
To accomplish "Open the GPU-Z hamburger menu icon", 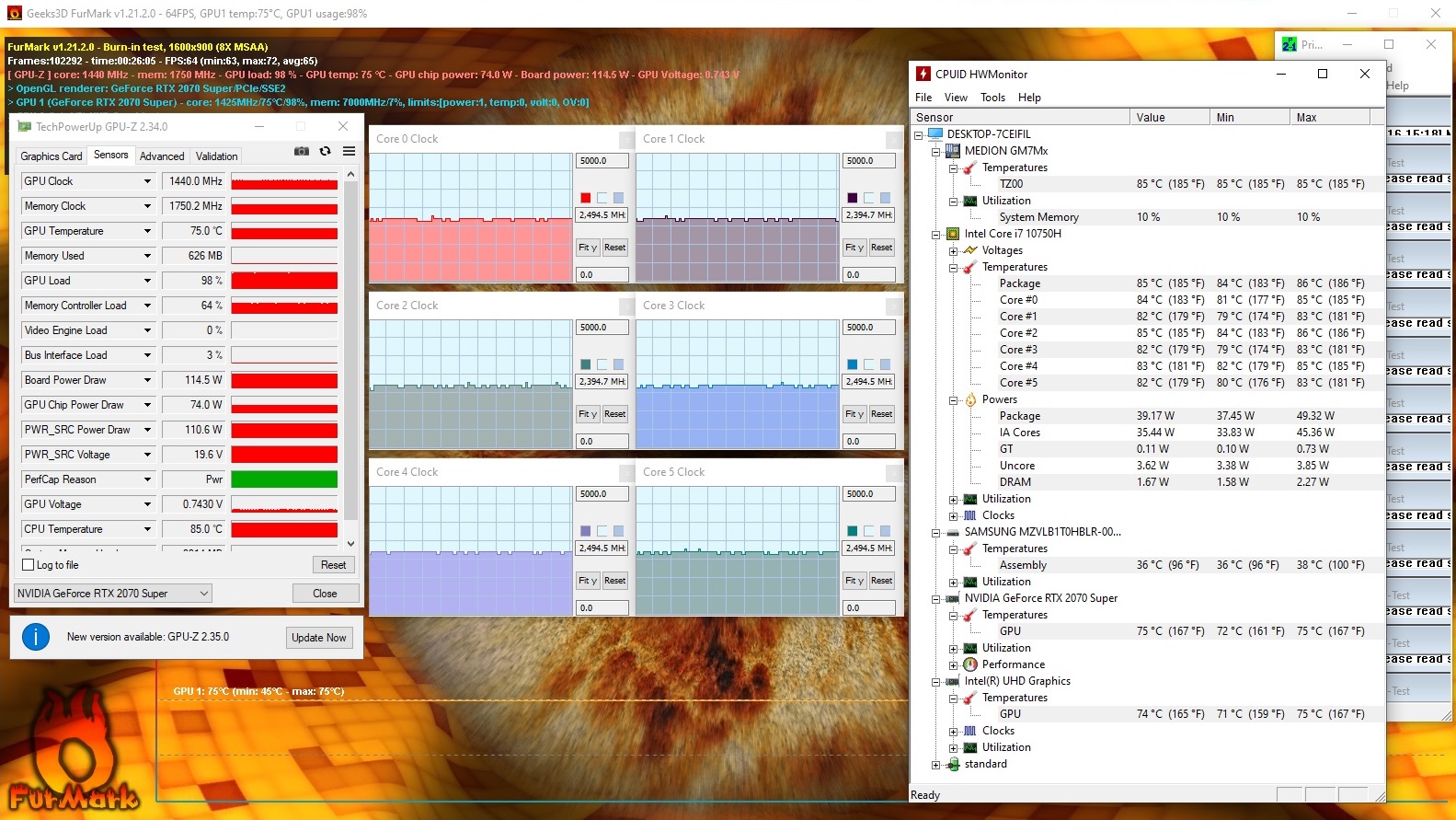I will point(350,151).
